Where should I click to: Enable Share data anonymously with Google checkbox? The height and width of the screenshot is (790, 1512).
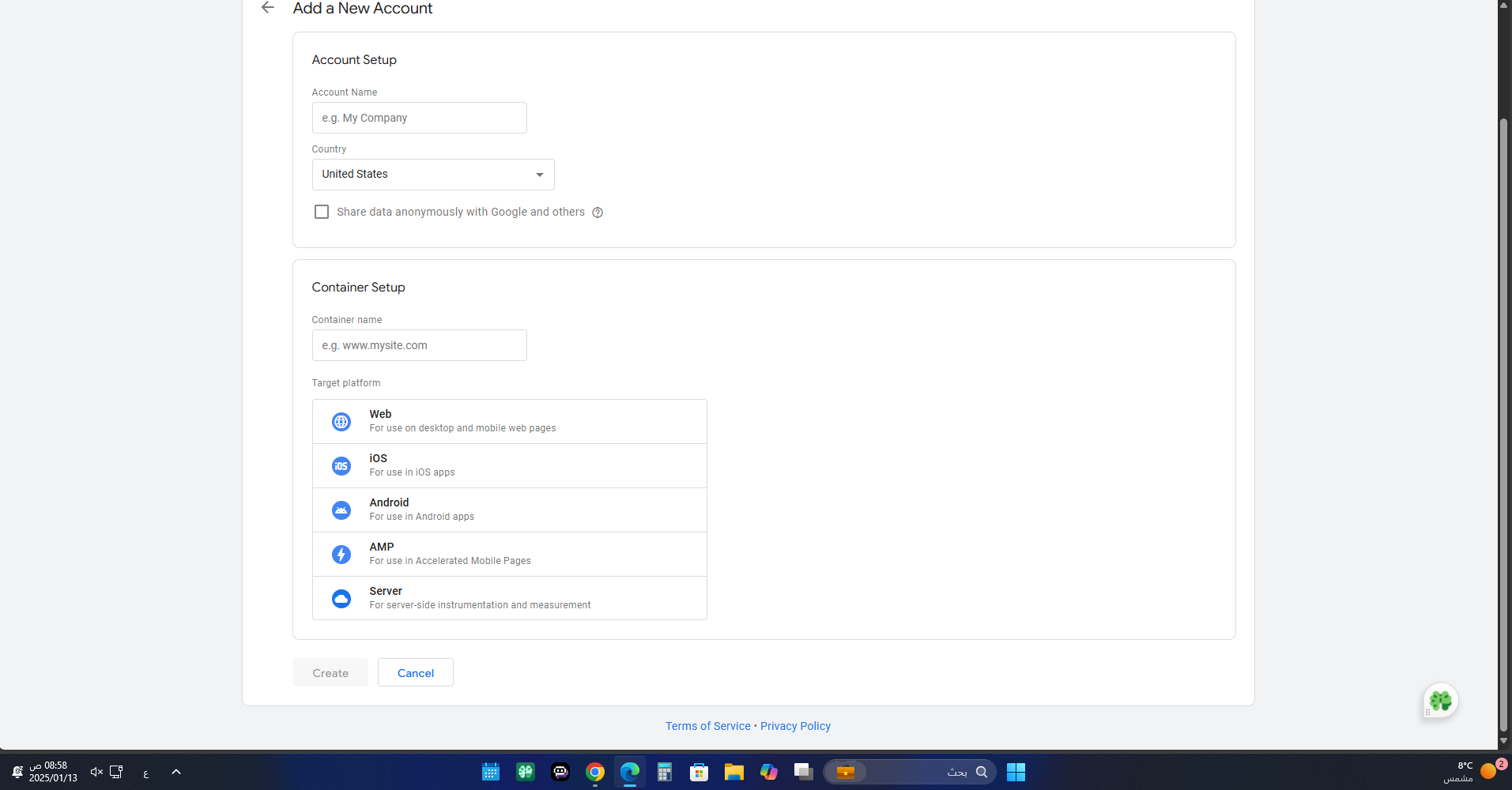coord(322,212)
